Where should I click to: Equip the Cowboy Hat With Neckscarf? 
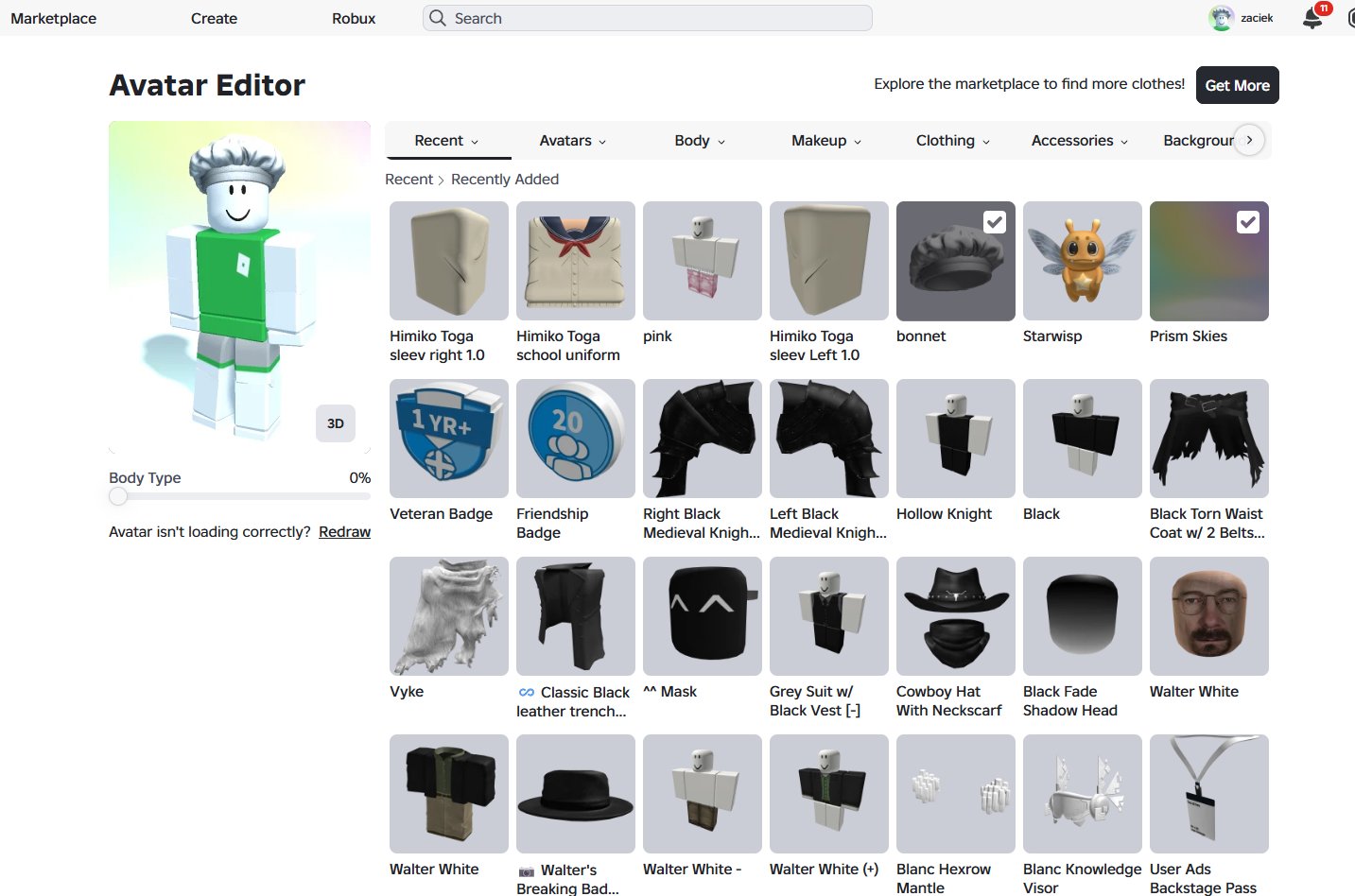tap(956, 616)
